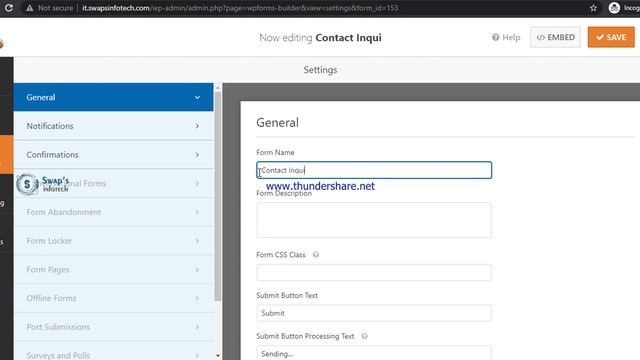Open the Help link
This screenshot has width=640, height=360.
tap(506, 38)
